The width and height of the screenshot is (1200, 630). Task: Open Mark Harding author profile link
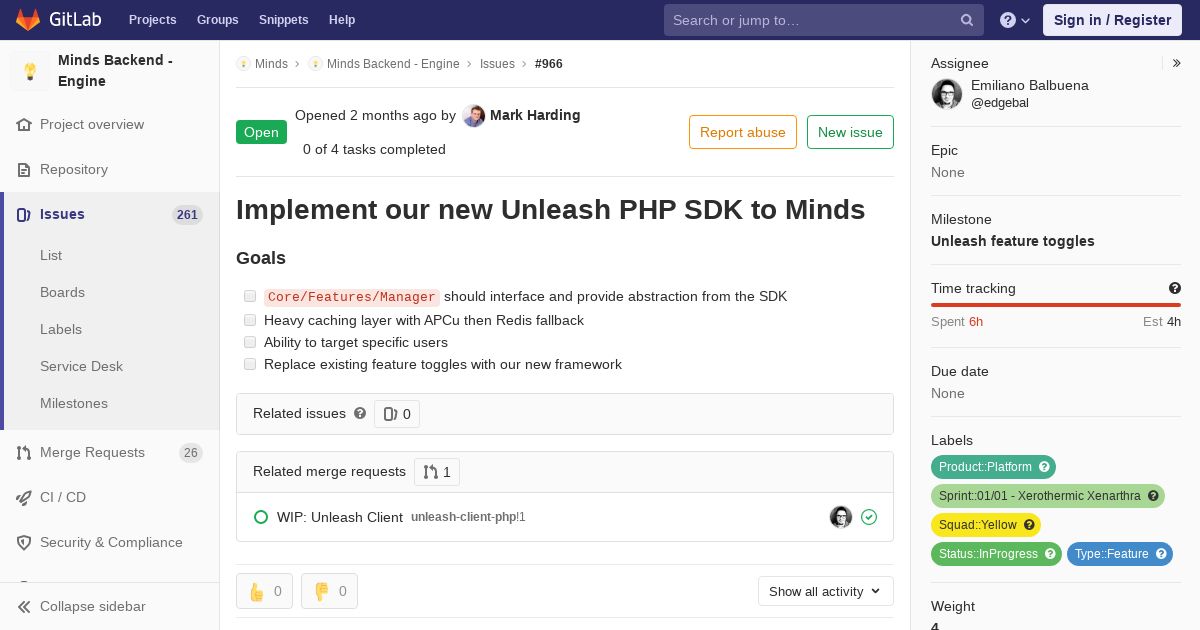click(x=535, y=115)
